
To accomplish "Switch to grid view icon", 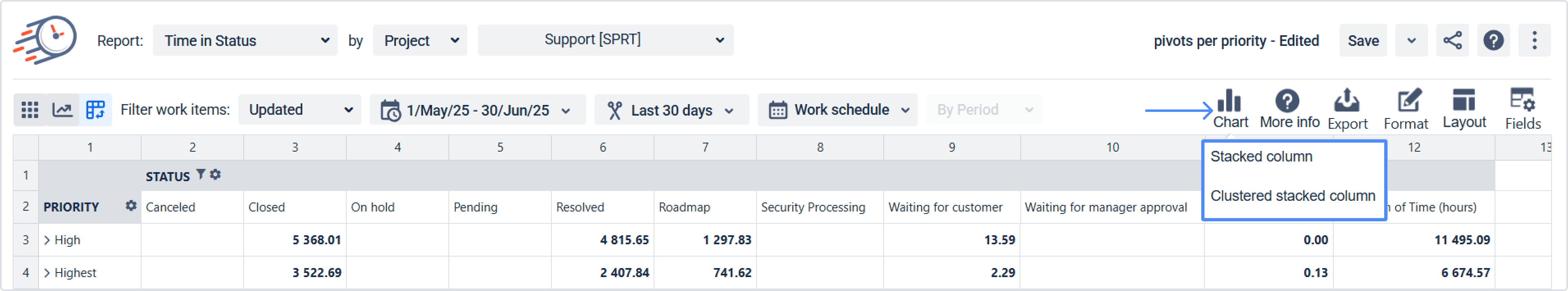I will click(x=30, y=110).
